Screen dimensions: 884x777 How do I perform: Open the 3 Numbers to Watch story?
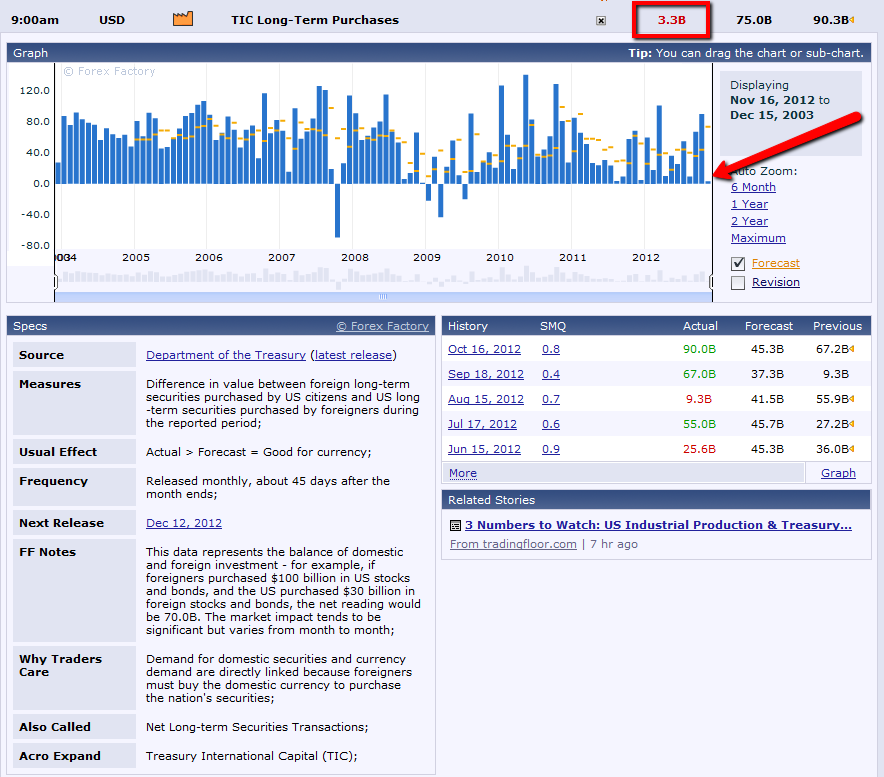coord(658,525)
